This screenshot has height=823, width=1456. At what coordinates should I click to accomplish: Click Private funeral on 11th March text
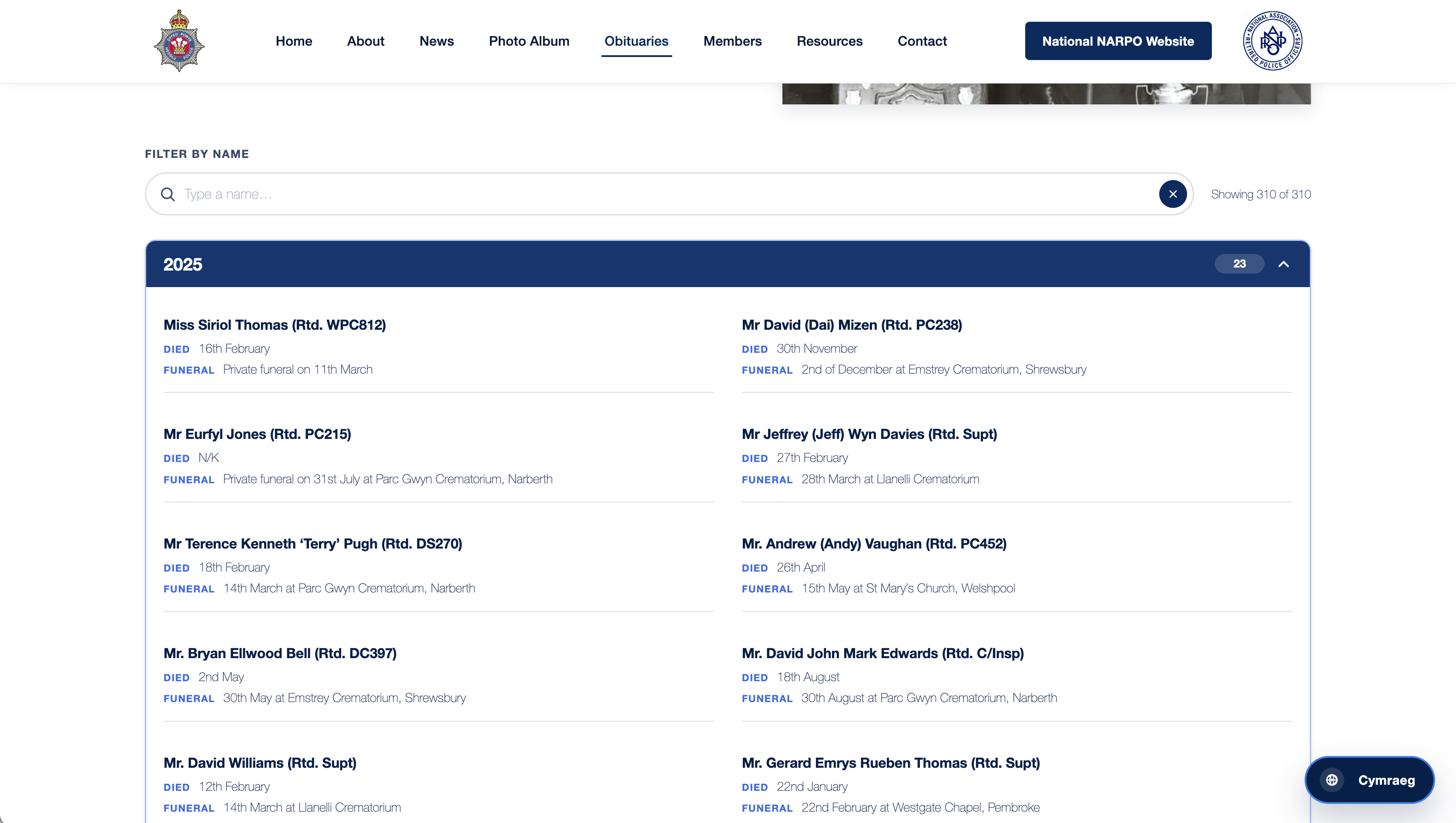click(297, 370)
